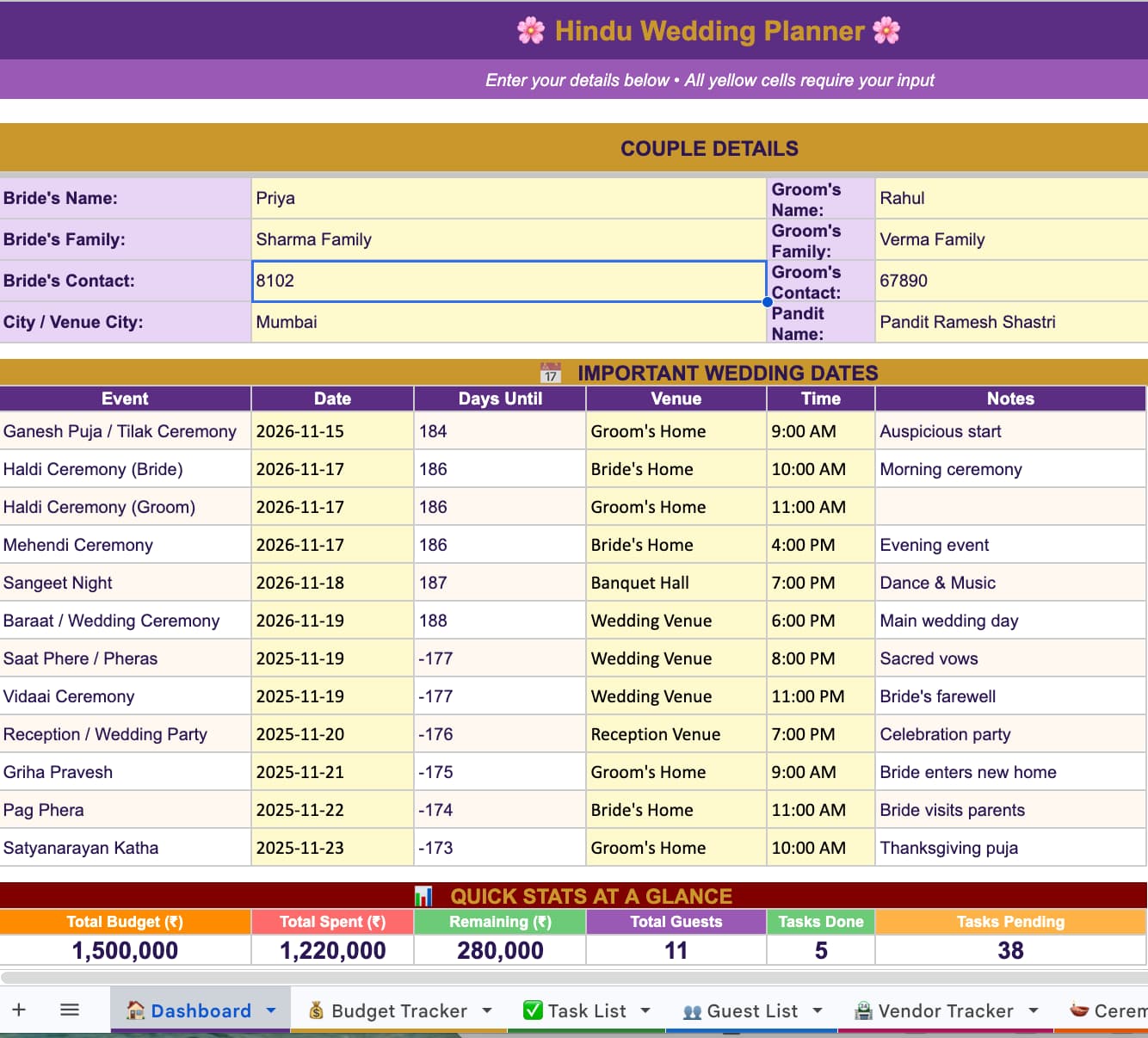Select the Baraat / Wedding Ceremony cell
Viewport: 1148px width, 1038px height.
tap(126, 621)
